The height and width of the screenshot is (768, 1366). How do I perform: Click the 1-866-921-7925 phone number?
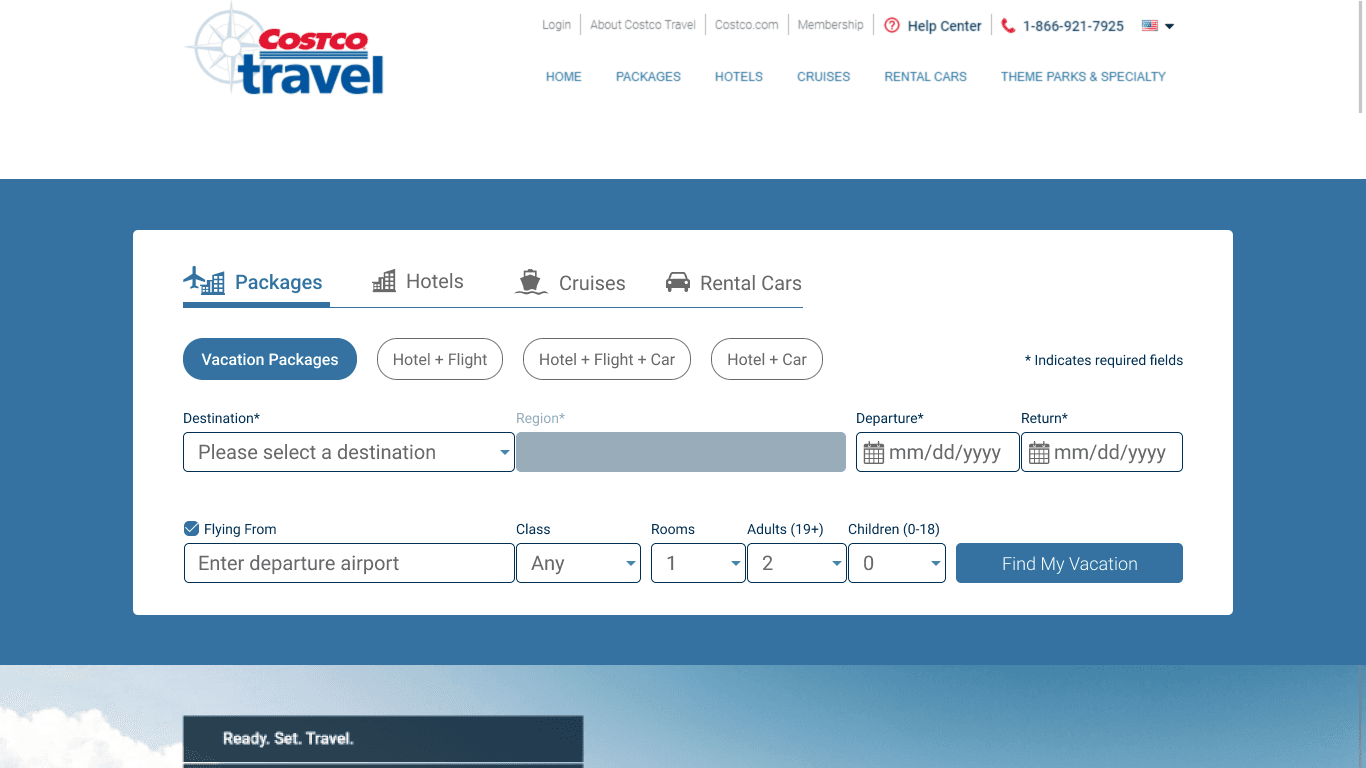[1073, 26]
